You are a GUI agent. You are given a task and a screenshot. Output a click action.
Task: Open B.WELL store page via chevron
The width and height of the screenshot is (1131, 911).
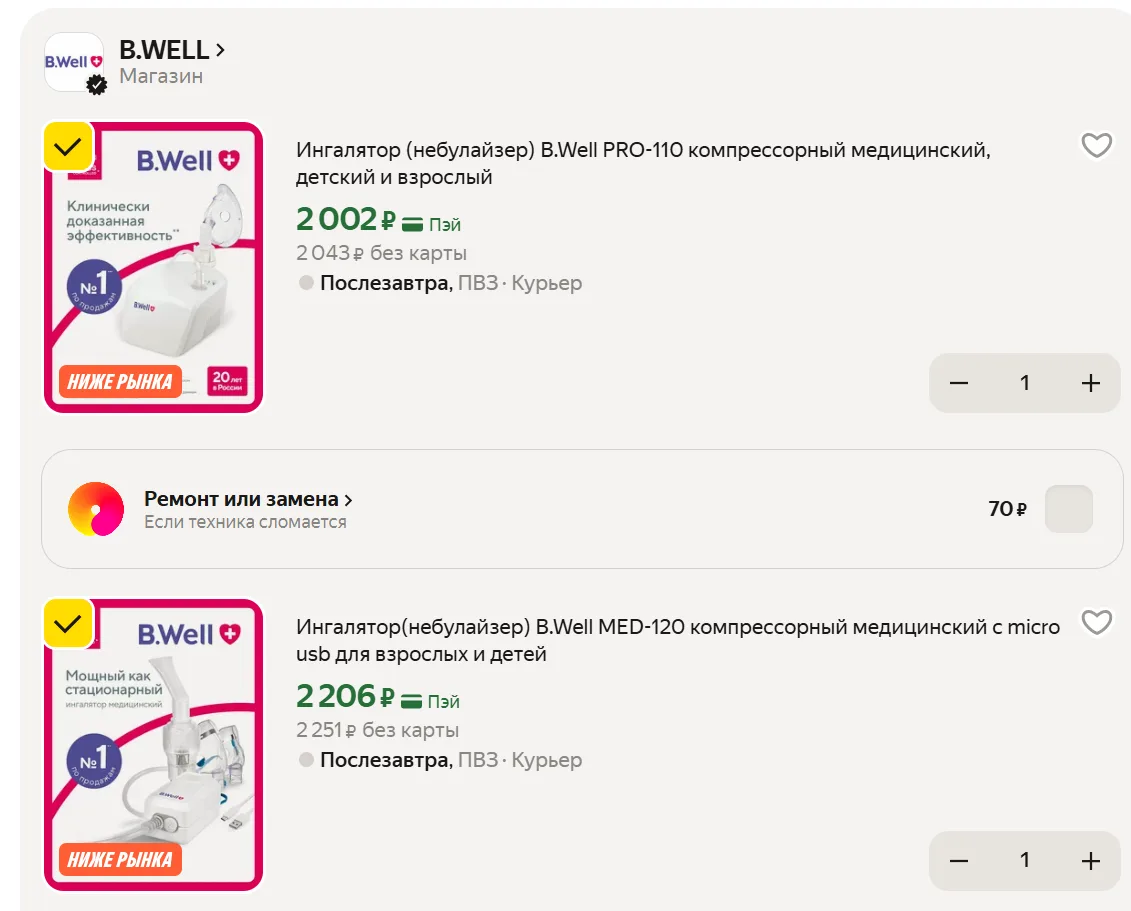click(221, 50)
